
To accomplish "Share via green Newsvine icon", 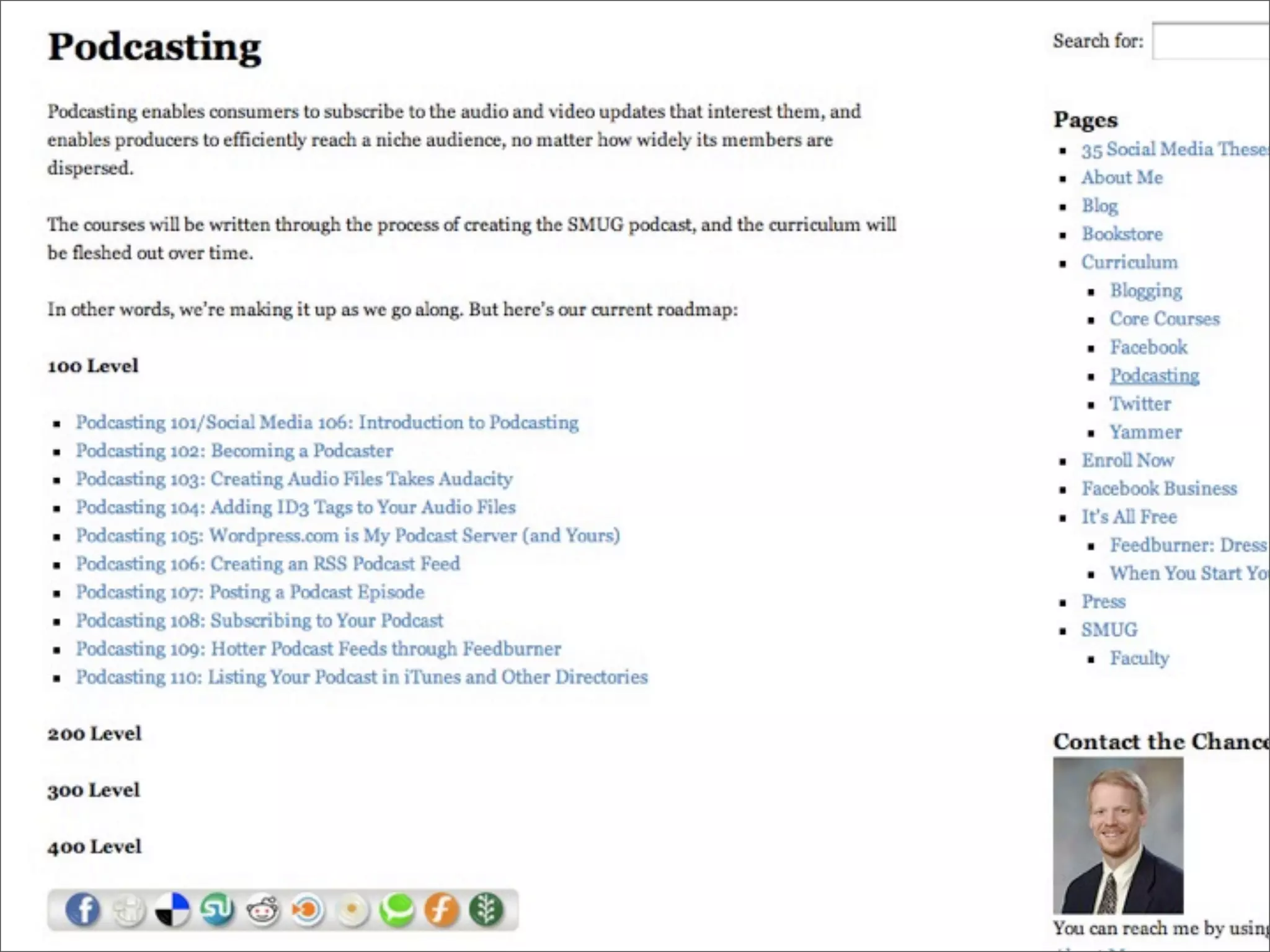I will [x=487, y=910].
